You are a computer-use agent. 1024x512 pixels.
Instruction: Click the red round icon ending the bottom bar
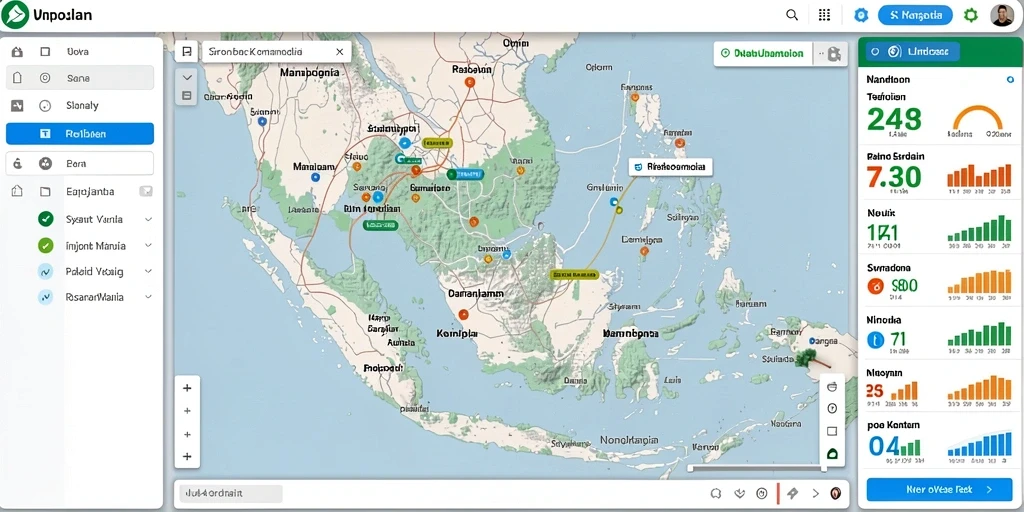835,493
